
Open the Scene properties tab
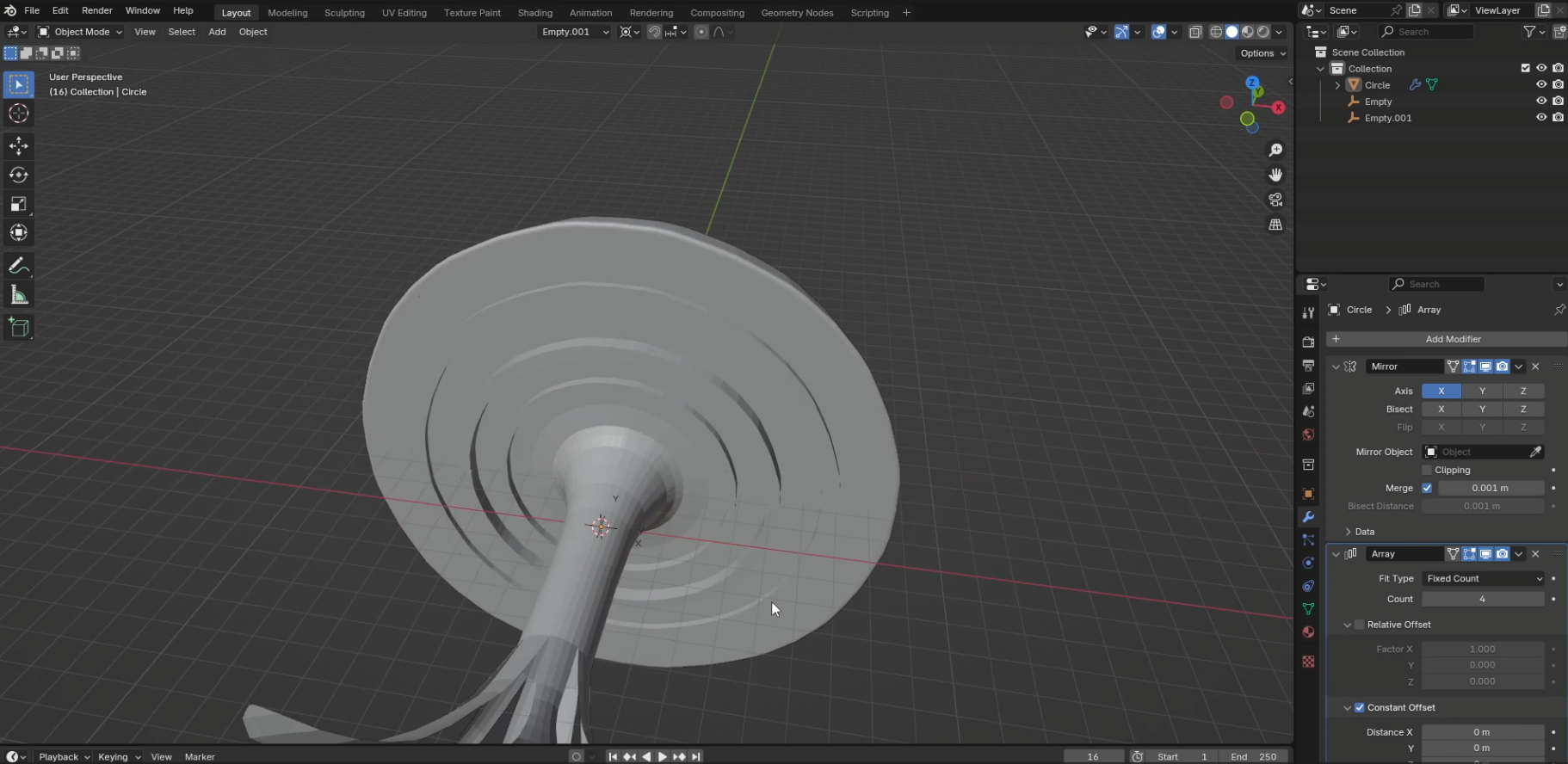click(x=1308, y=412)
